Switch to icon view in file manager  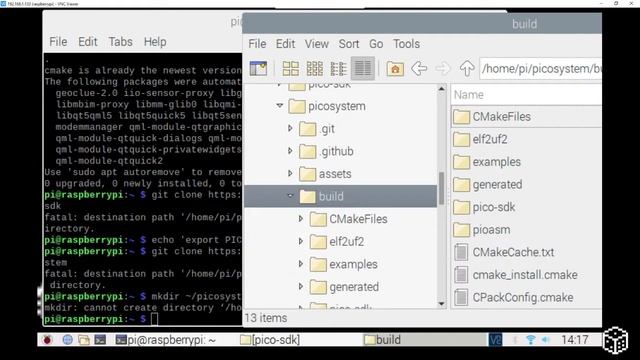[x=291, y=69]
